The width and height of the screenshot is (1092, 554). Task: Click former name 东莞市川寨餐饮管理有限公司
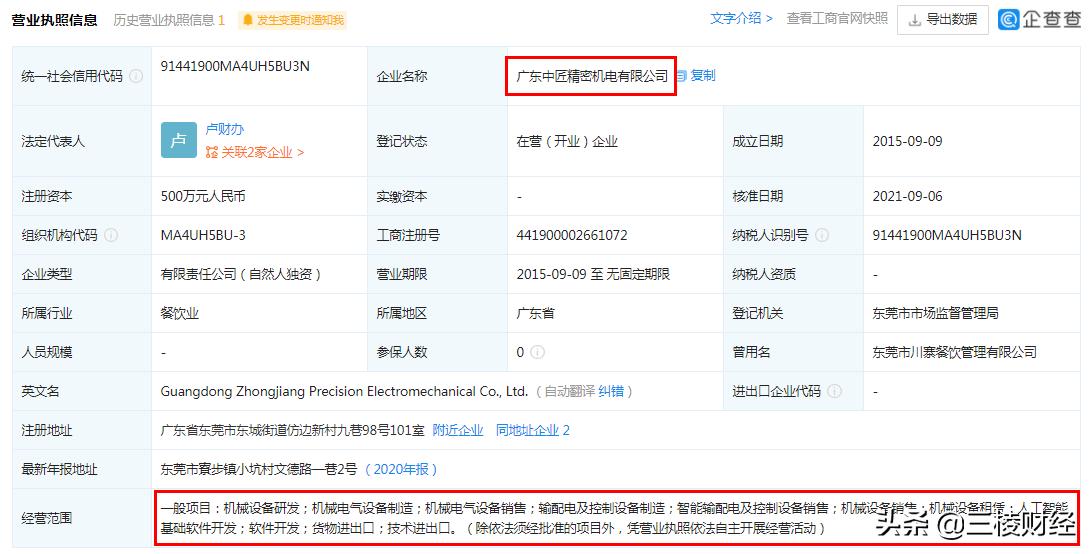tap(954, 353)
